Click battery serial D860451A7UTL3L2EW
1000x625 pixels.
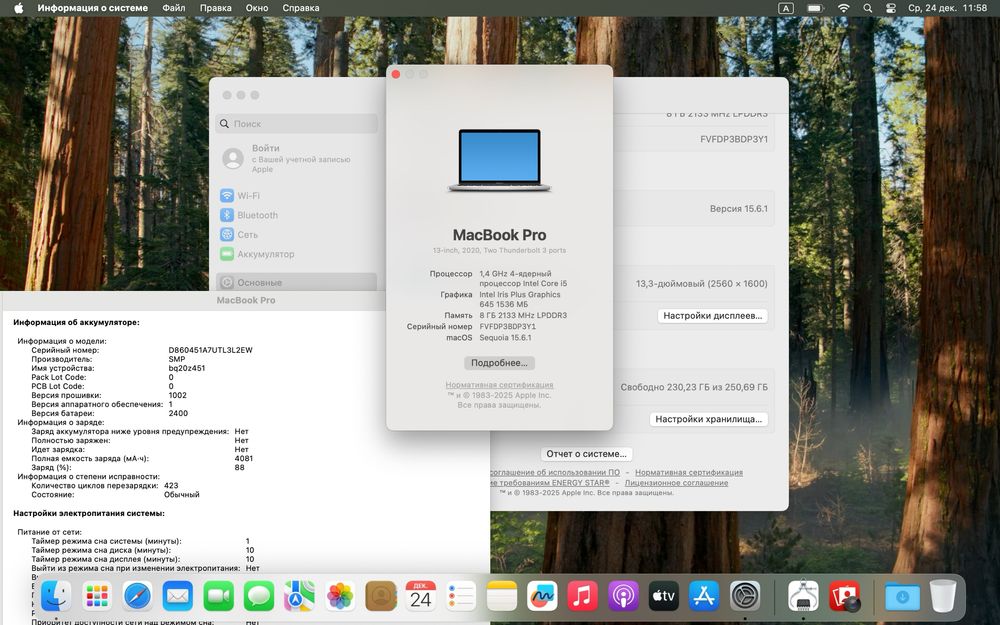tap(210, 350)
